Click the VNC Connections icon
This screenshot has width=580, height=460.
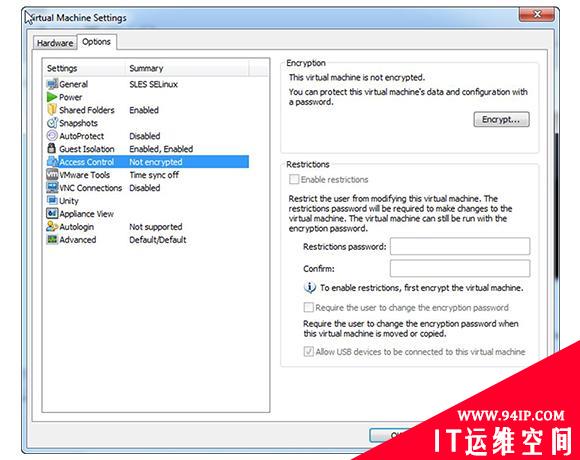[x=52, y=187]
